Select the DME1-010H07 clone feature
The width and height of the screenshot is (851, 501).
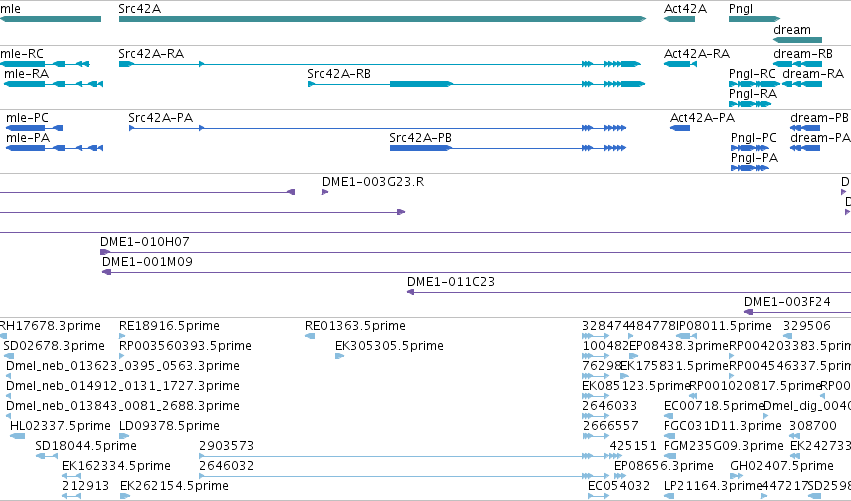coord(475,252)
